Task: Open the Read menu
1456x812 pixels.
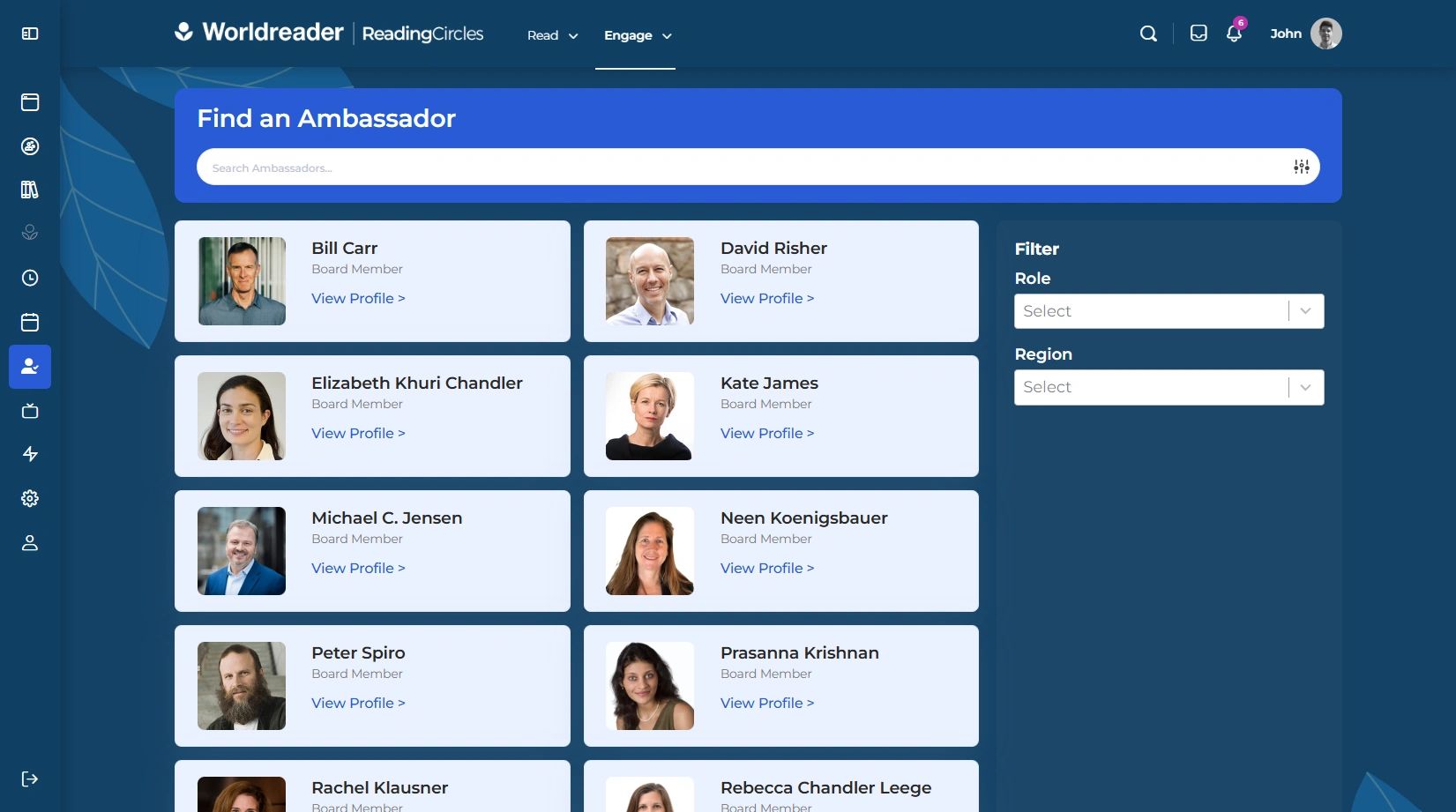Action: (x=552, y=35)
